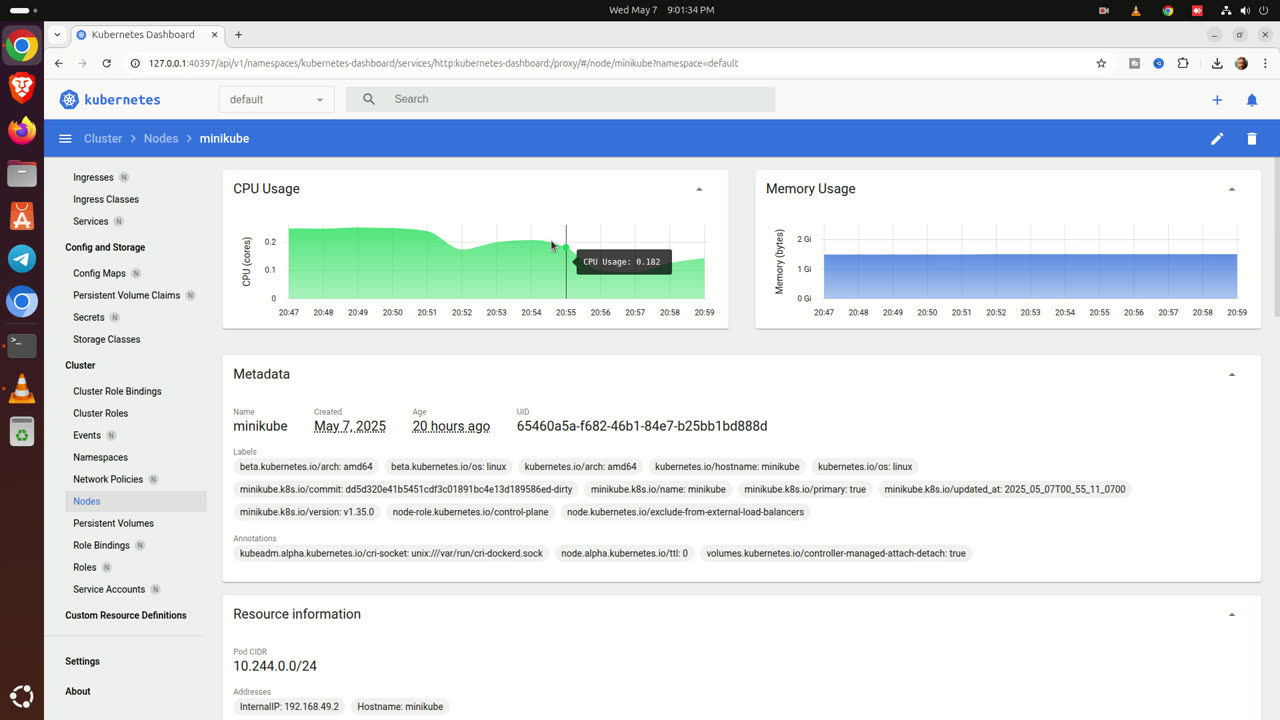This screenshot has width=1280, height=720.
Task: Collapse the Resource information card
Action: 1232,614
